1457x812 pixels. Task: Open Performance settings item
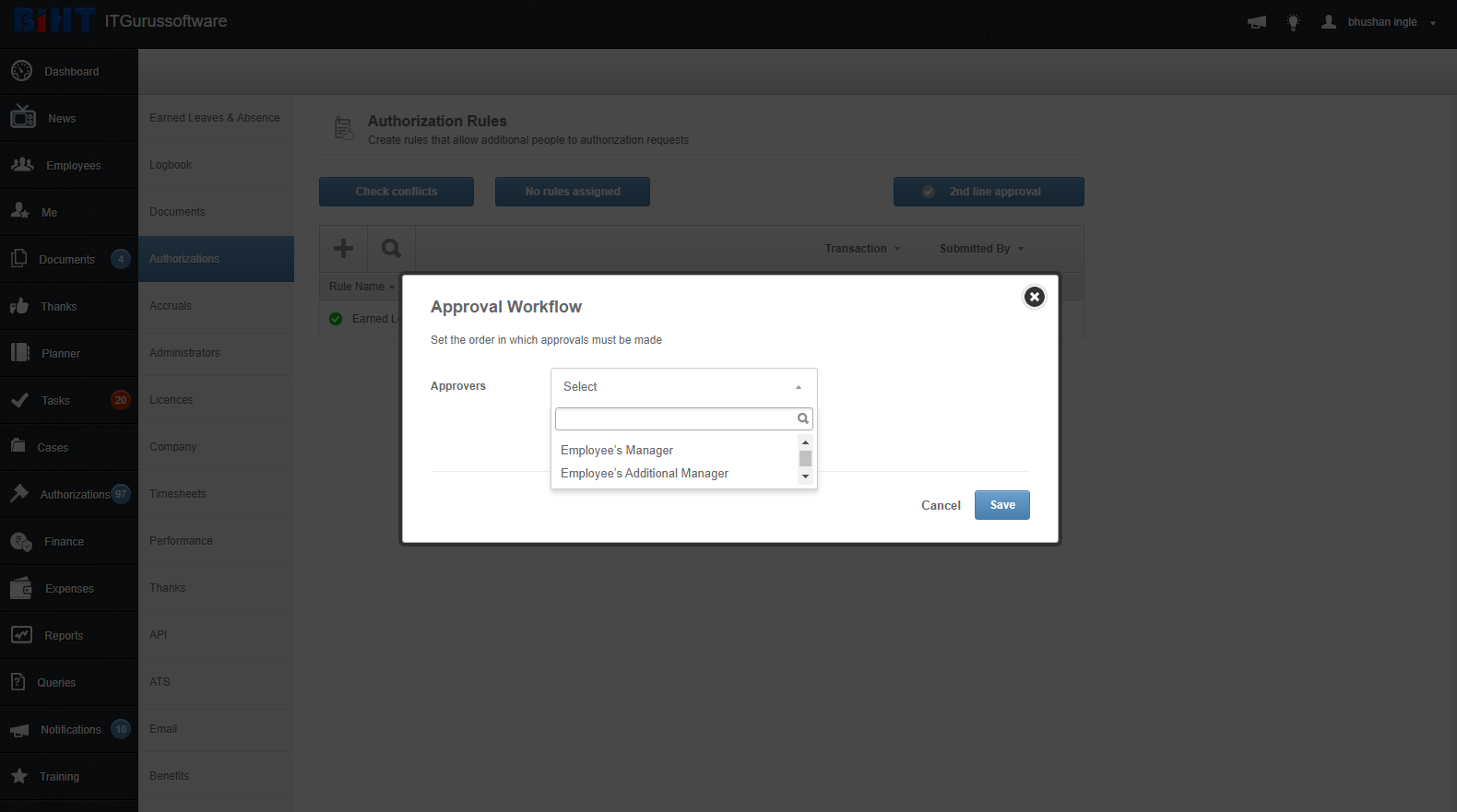coord(216,540)
